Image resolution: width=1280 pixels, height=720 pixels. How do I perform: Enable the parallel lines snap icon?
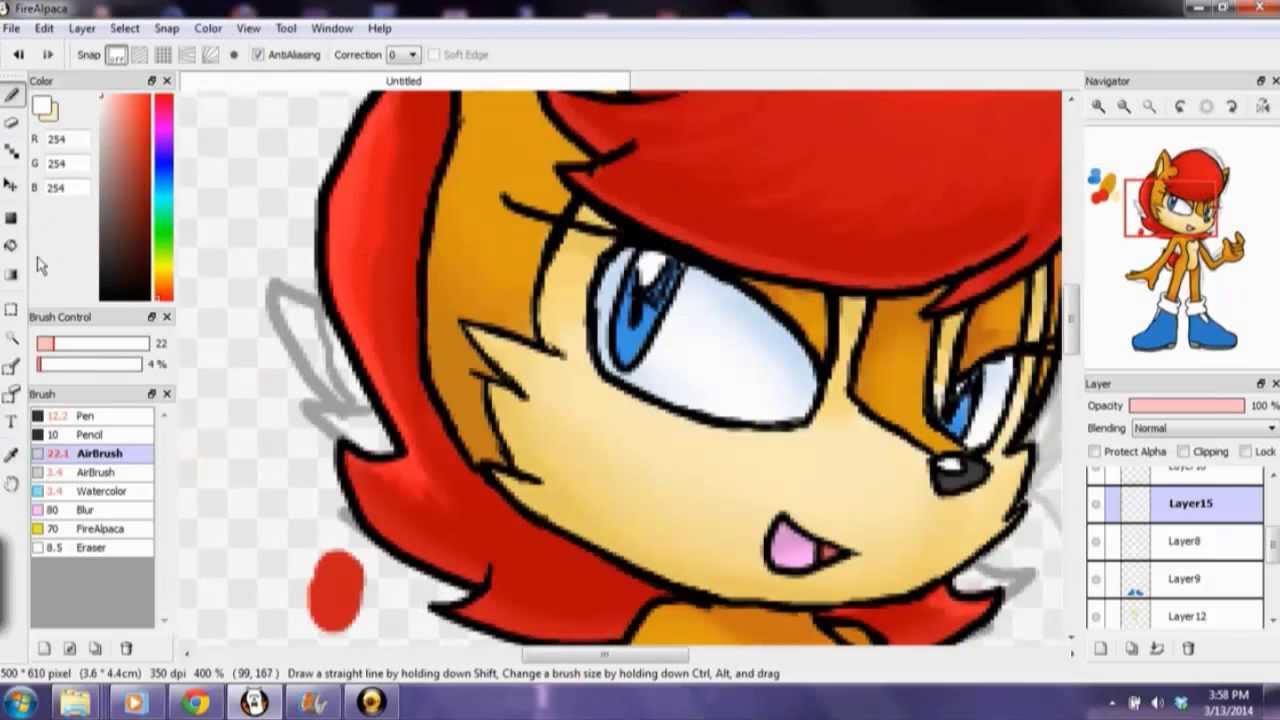coord(140,55)
